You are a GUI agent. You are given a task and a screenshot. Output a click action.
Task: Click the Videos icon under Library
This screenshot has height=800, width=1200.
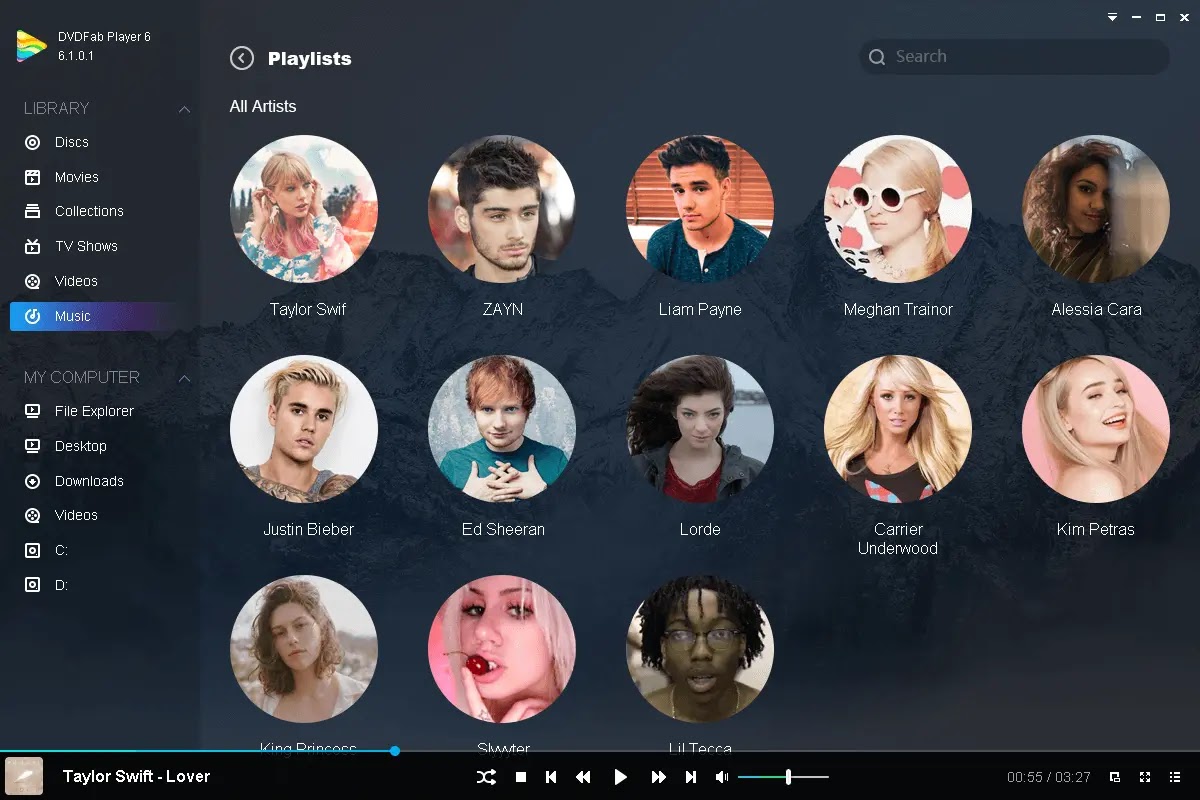click(33, 281)
